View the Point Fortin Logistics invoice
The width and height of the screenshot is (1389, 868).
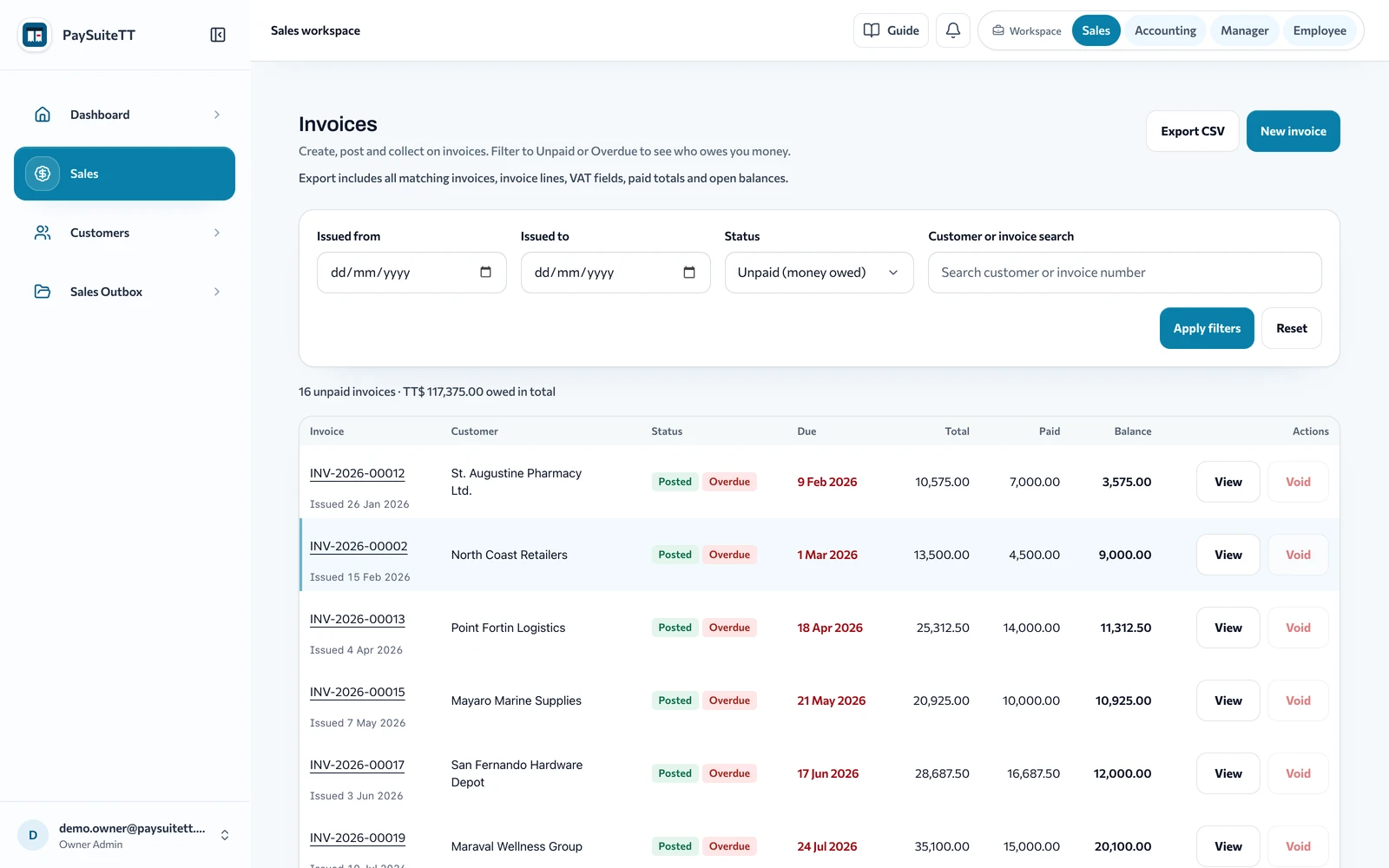pyautogui.click(x=1228, y=628)
